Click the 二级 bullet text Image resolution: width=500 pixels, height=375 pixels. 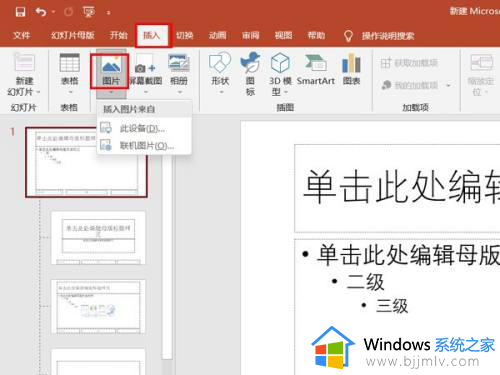[365, 282]
